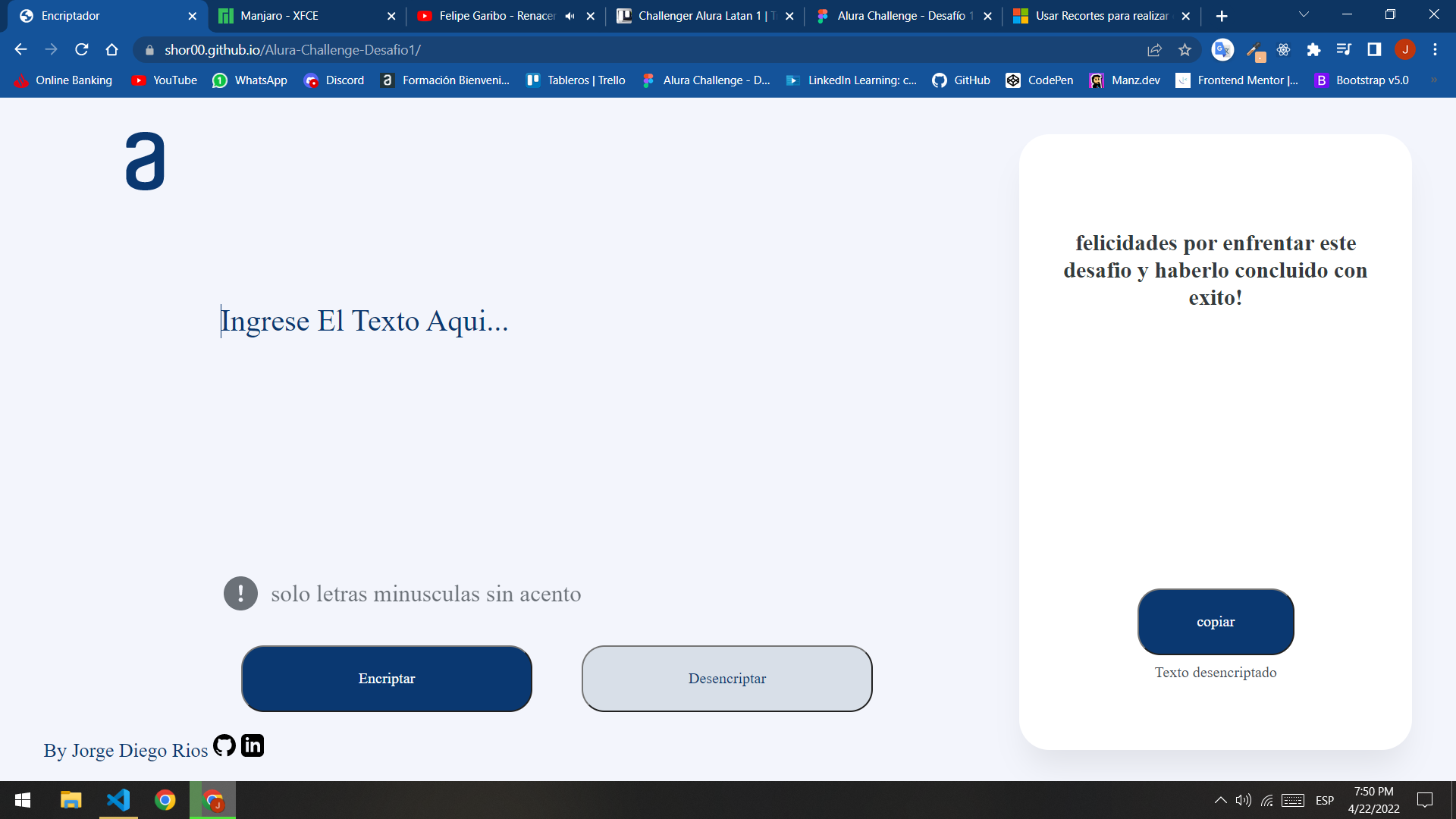Click the Google Translate extension icon
The height and width of the screenshot is (819, 1456).
click(x=1222, y=50)
